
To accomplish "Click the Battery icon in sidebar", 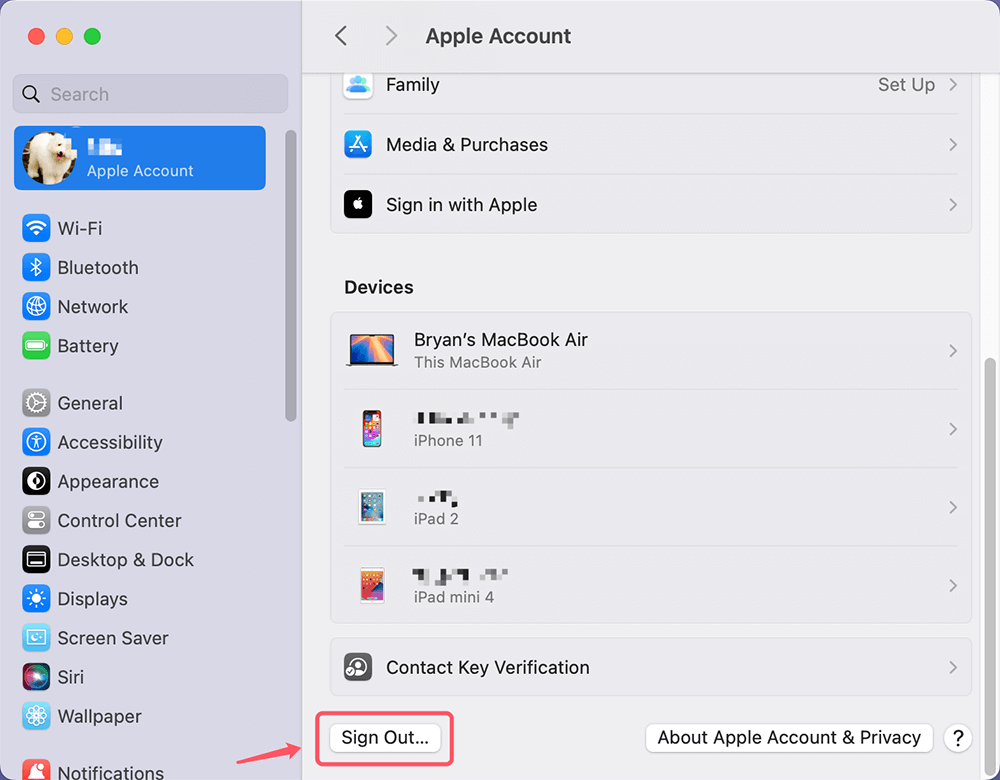I will click(36, 345).
